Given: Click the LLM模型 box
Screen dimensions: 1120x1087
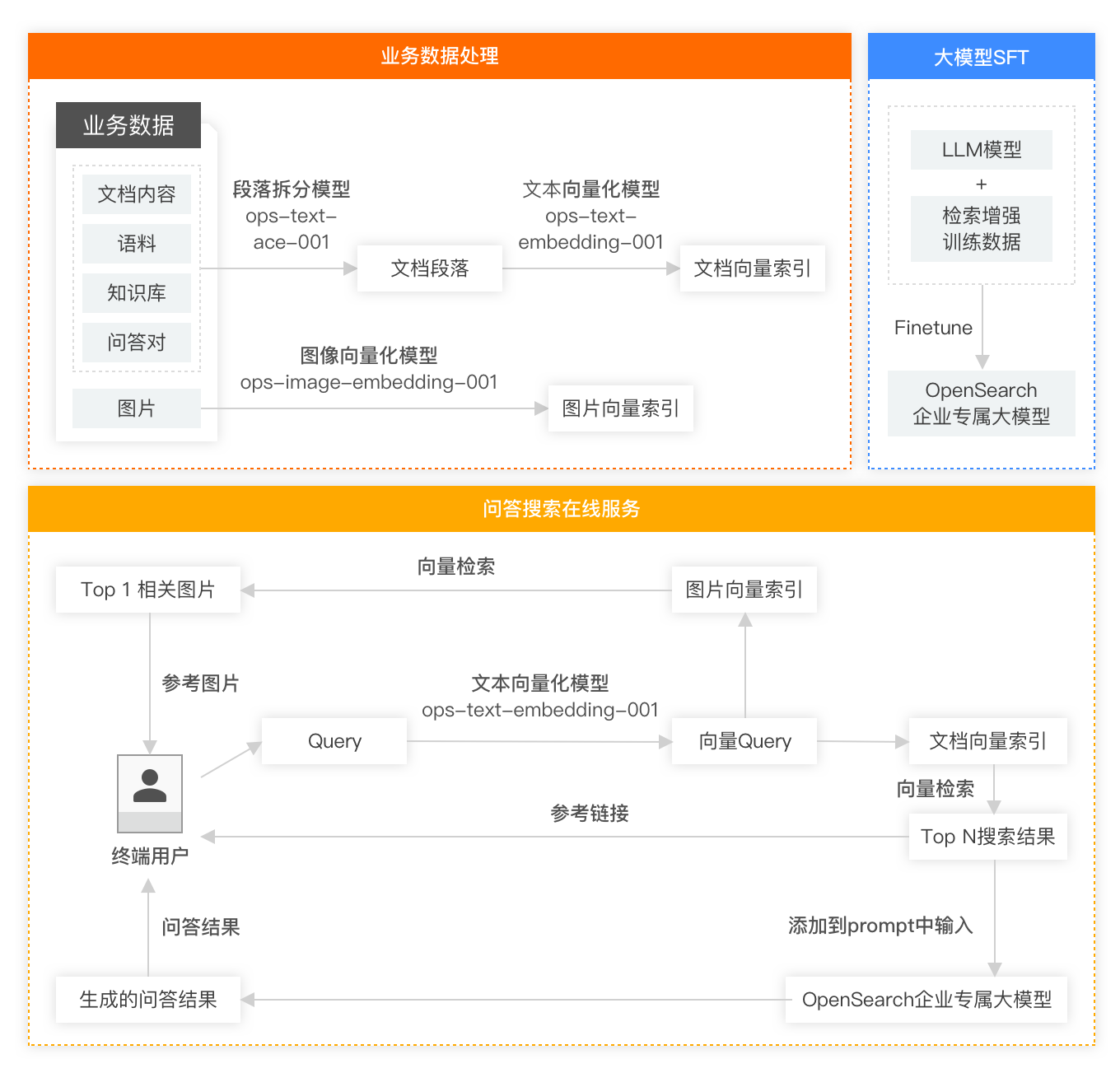Looking at the screenshot, I should pyautogui.click(x=982, y=150).
